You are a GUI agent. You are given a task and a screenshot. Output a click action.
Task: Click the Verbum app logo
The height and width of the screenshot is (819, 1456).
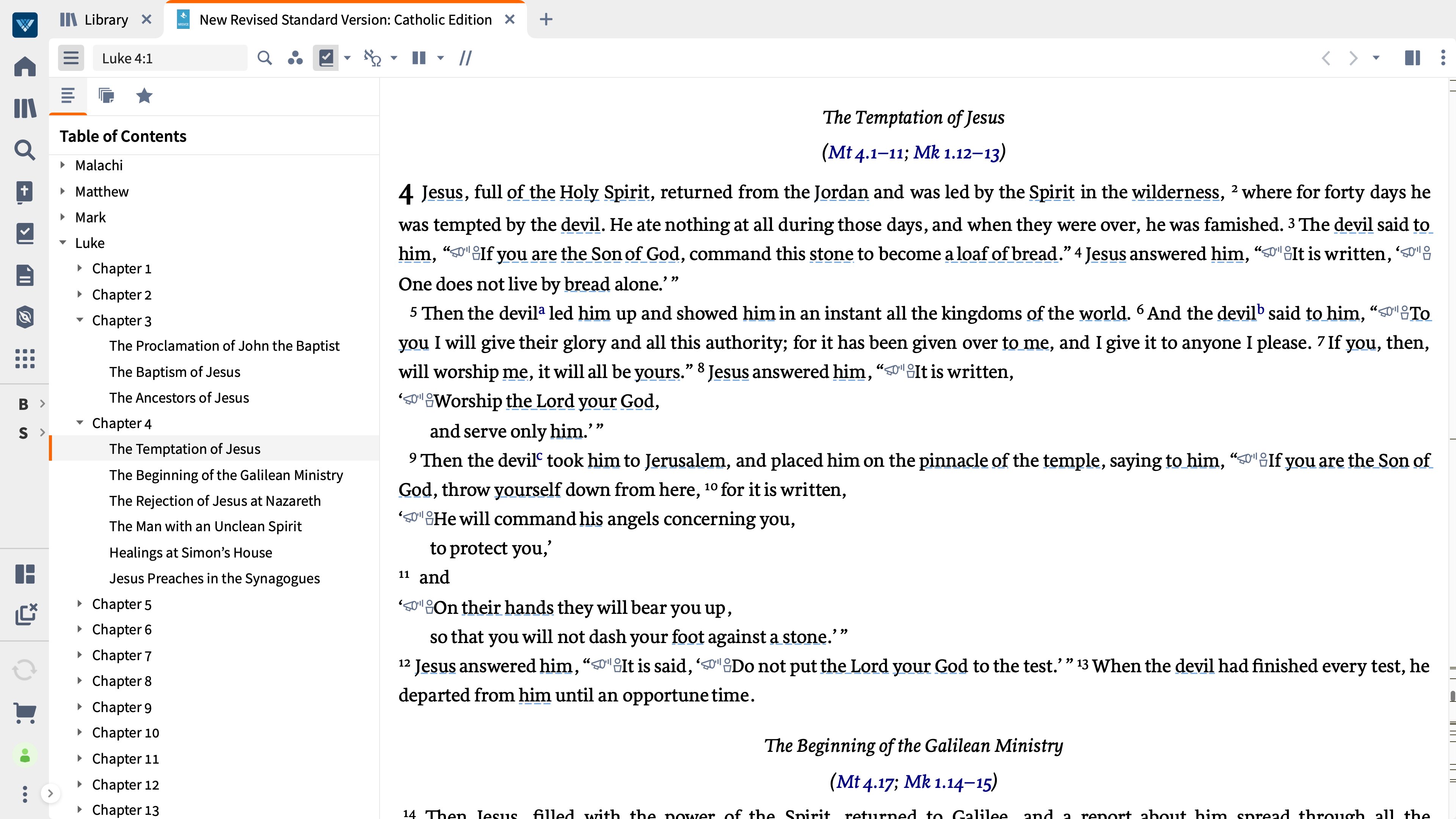point(25,24)
